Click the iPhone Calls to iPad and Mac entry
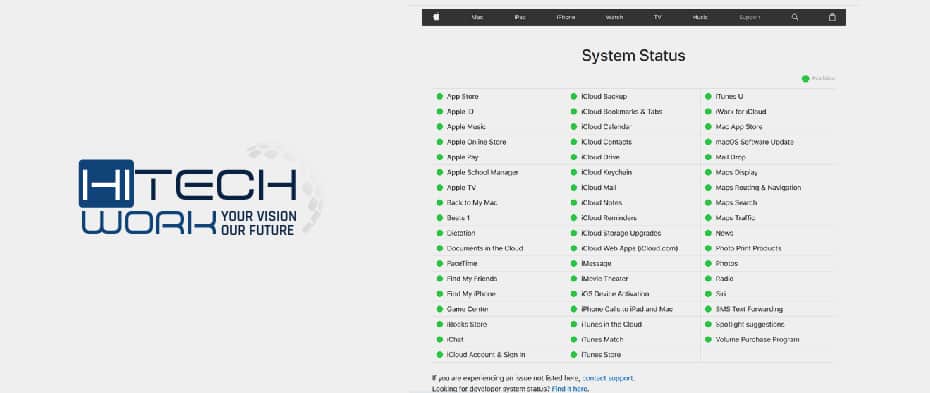This screenshot has width=930, height=393. tap(622, 309)
